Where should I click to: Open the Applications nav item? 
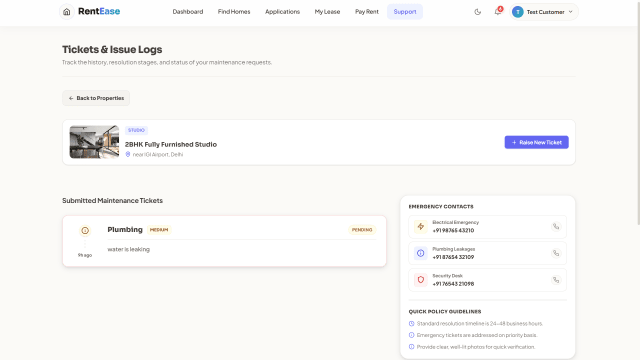pos(282,12)
